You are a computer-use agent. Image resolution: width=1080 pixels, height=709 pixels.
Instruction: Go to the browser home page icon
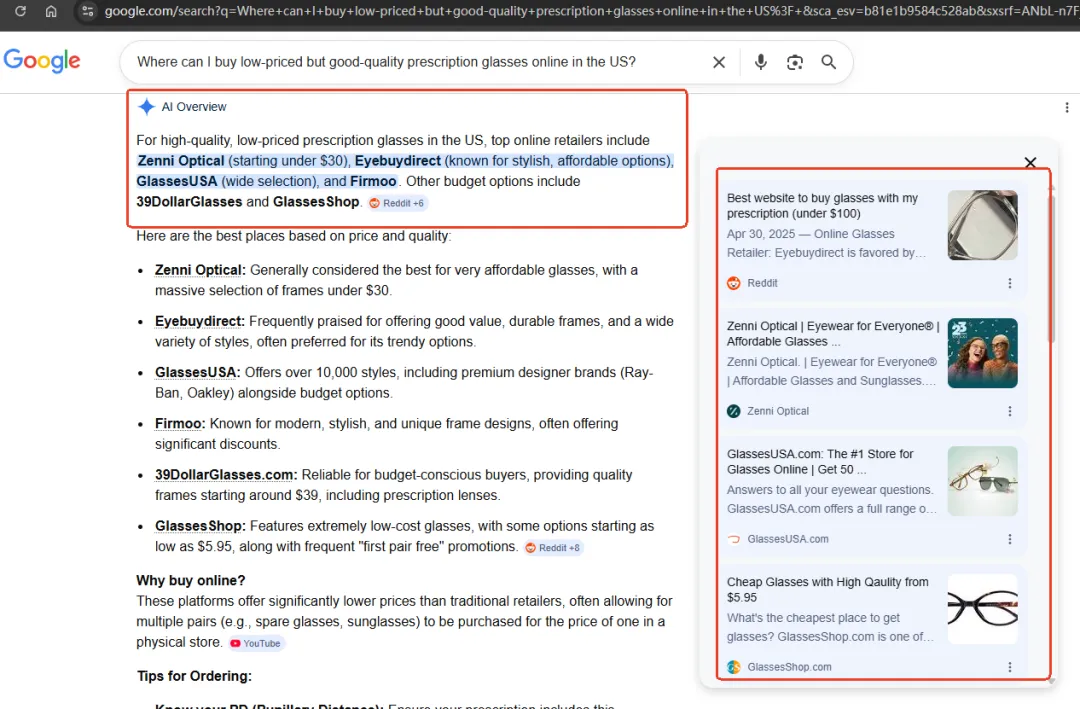pos(51,11)
